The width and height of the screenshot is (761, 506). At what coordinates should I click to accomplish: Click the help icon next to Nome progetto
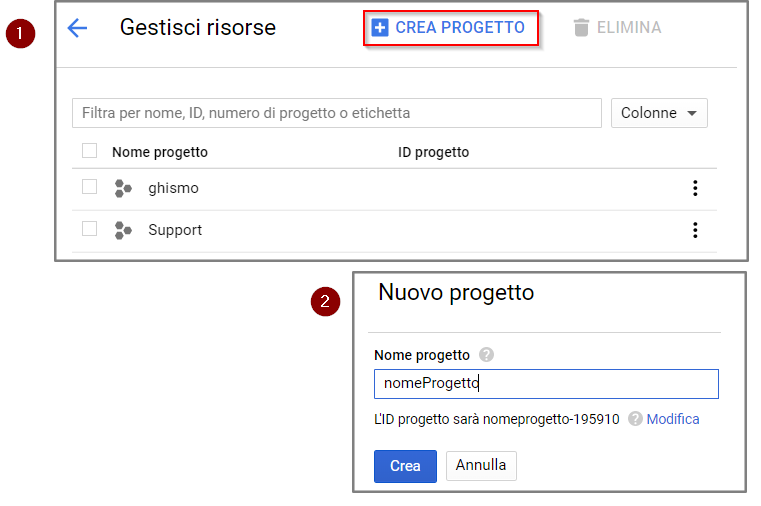tap(486, 355)
